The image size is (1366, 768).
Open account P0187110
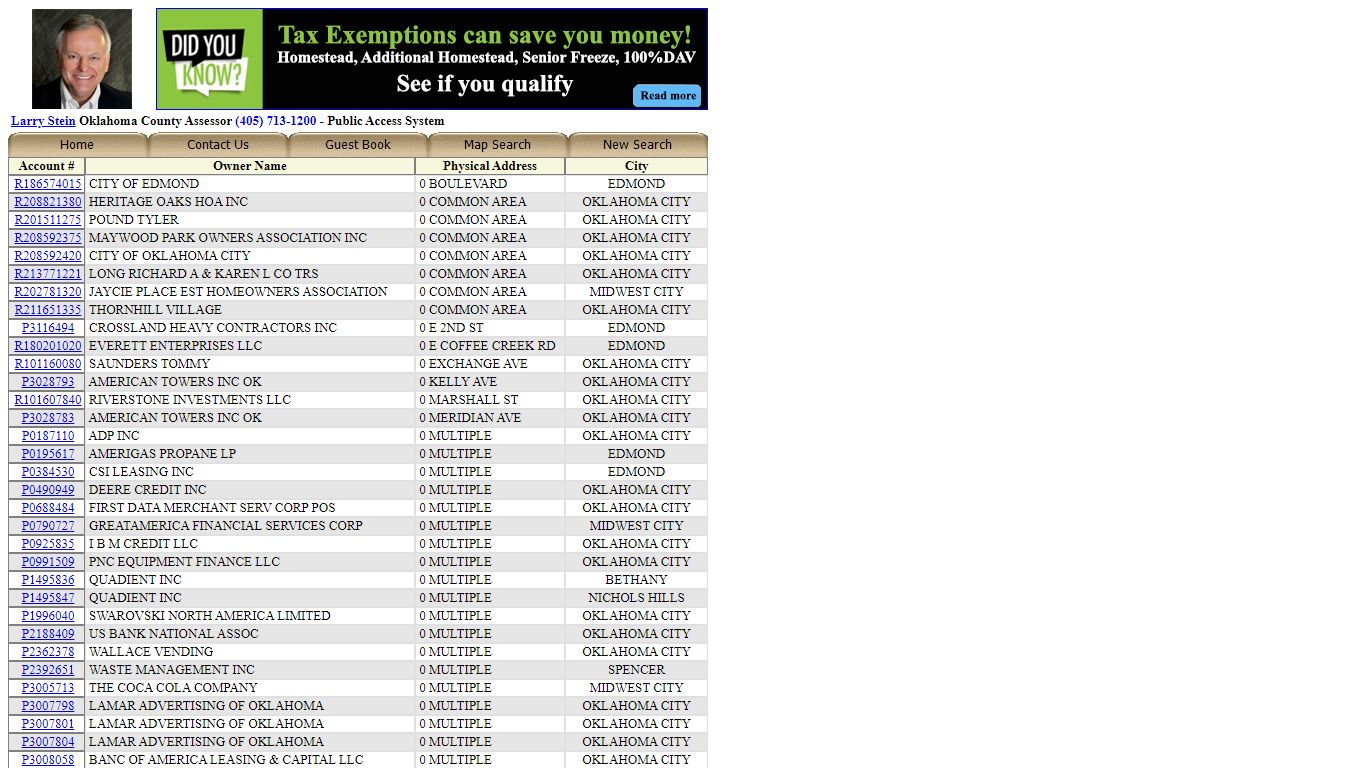tap(48, 436)
